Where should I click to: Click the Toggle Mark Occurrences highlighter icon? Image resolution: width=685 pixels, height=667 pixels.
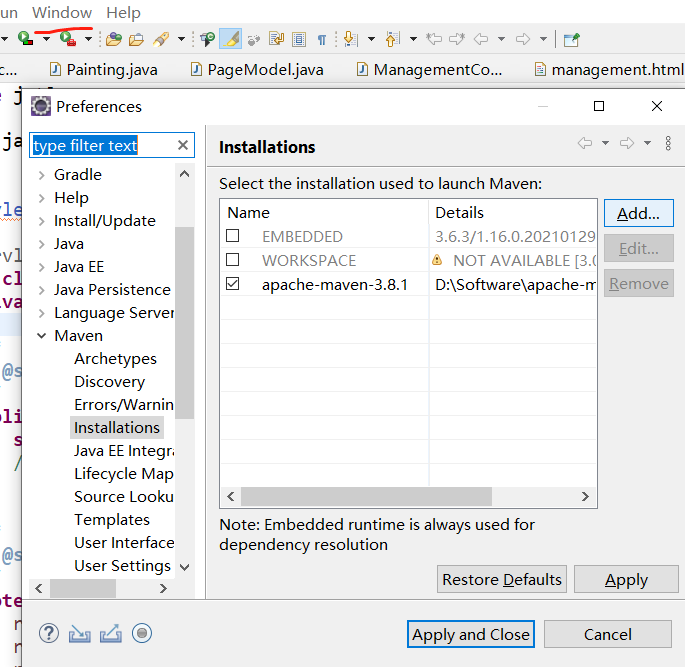pos(231,39)
